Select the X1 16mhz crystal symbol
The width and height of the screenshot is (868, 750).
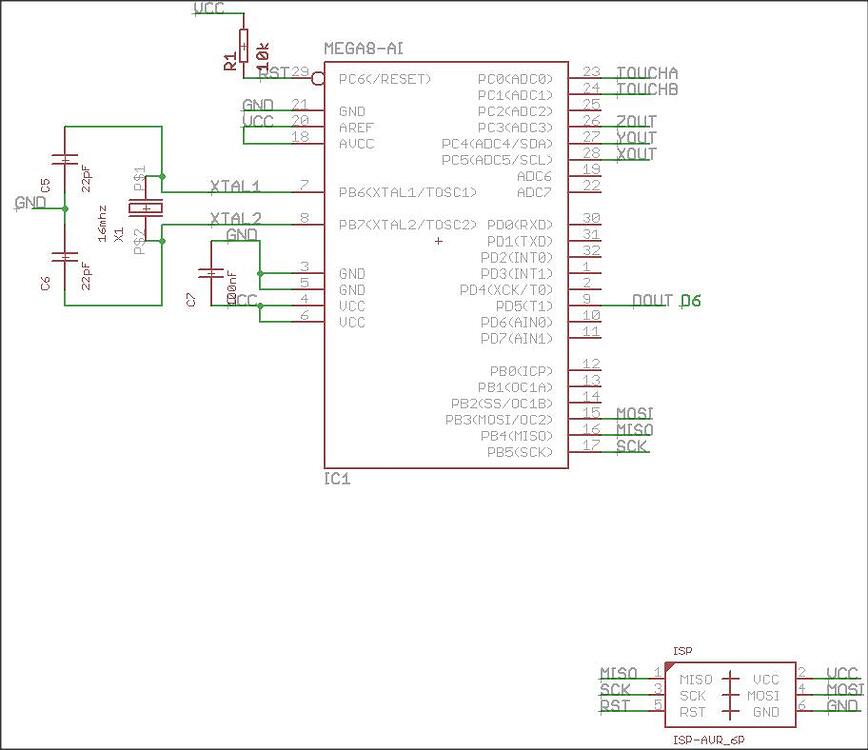[148, 207]
